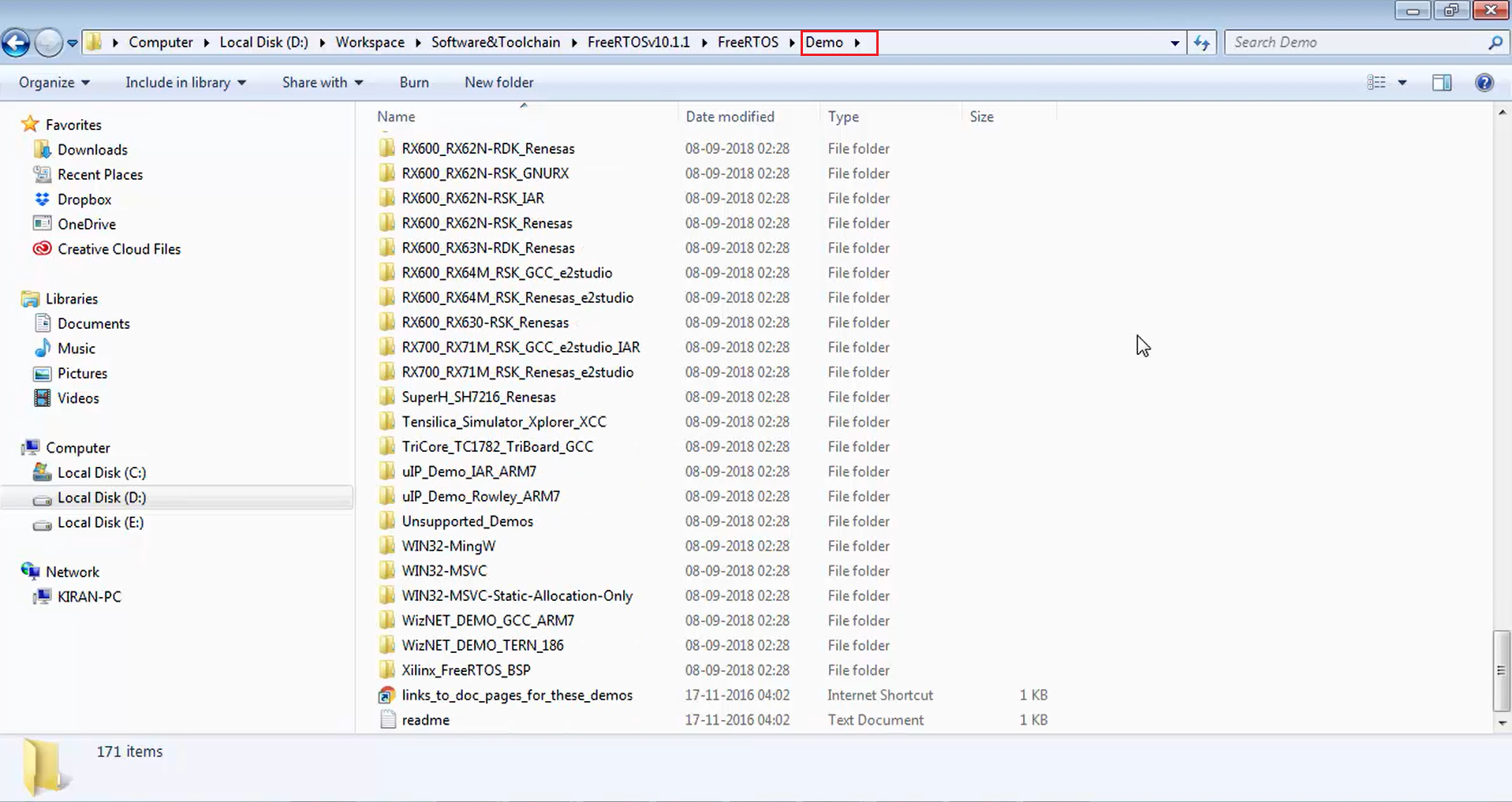Select the Network icon in sidebar

tap(31, 571)
